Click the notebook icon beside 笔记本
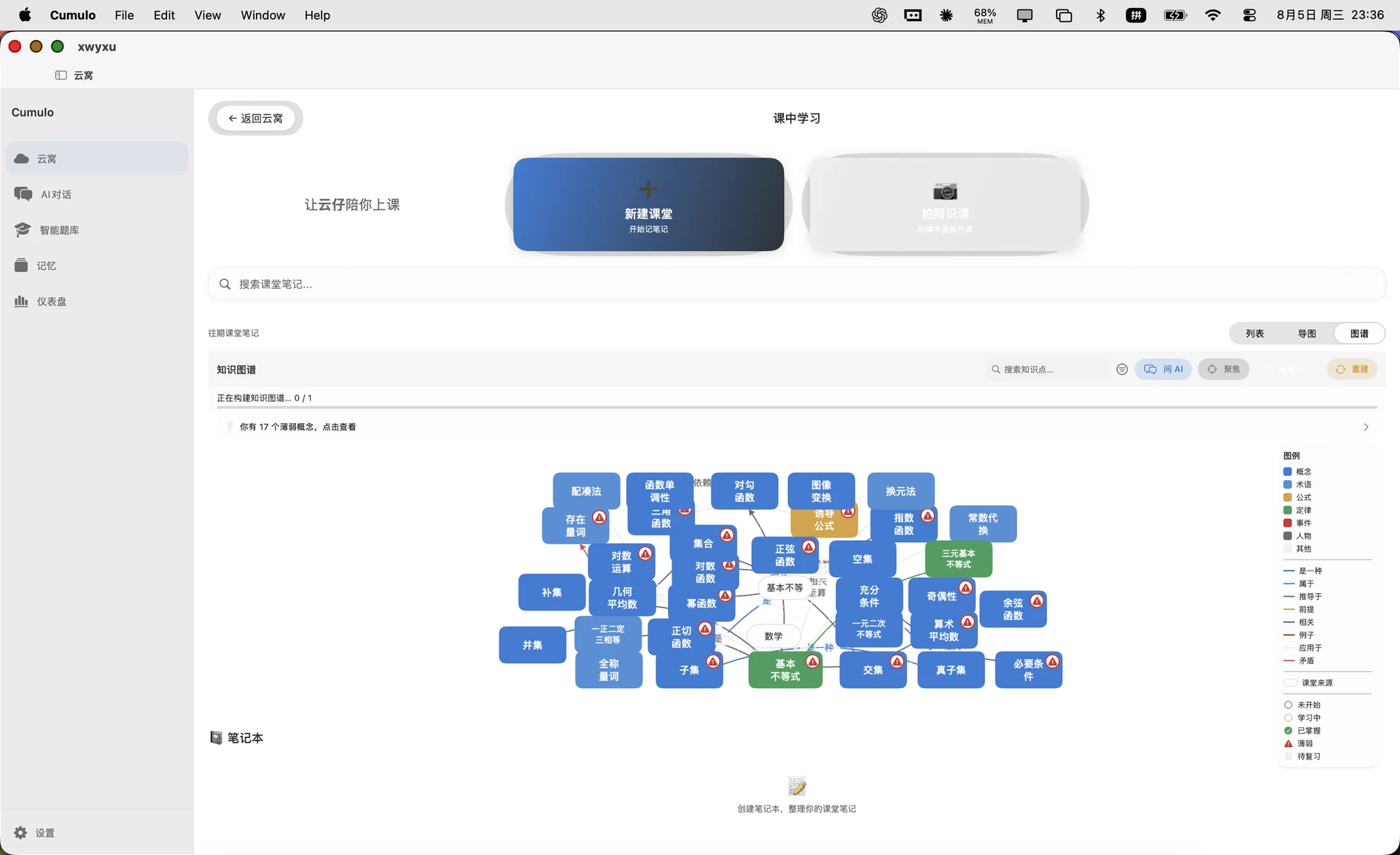This screenshot has width=1400, height=855. [216, 738]
